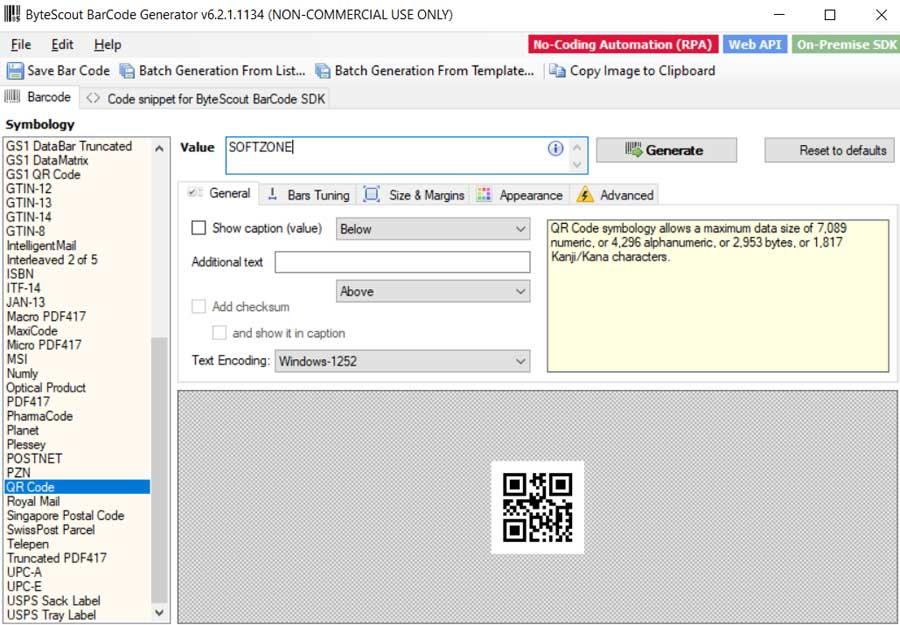
Task: Select PharmaCode symbology
Action: [x=40, y=416]
